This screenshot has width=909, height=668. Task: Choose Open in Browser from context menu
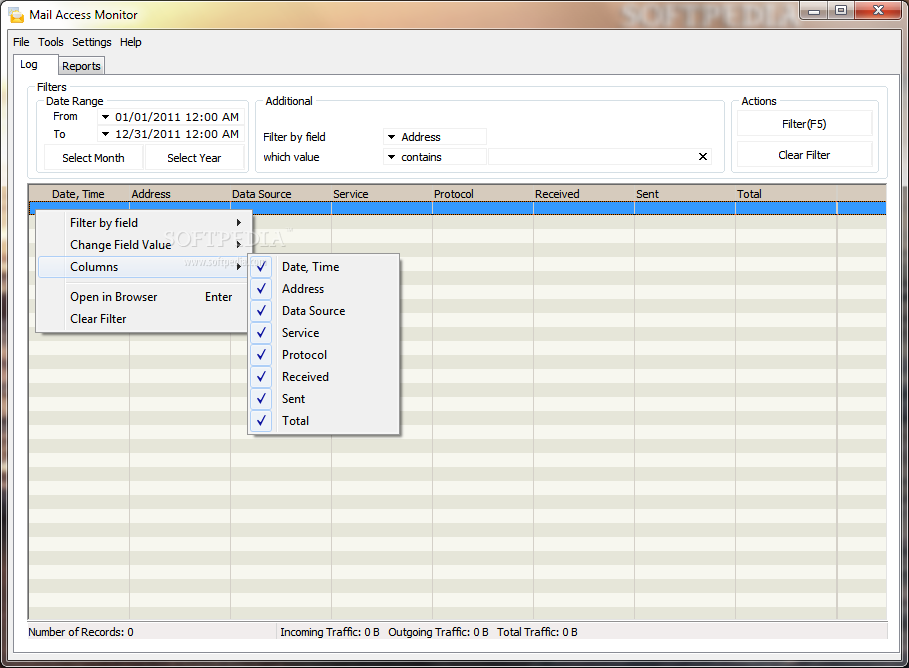145,297
